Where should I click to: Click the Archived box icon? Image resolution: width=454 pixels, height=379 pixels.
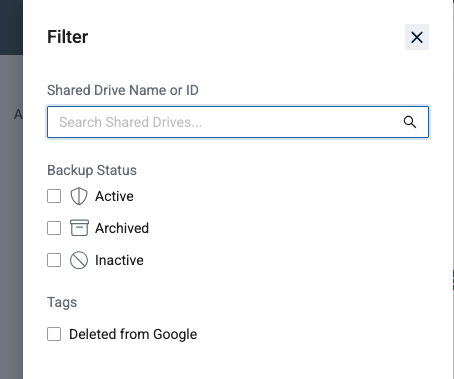[x=79, y=228]
